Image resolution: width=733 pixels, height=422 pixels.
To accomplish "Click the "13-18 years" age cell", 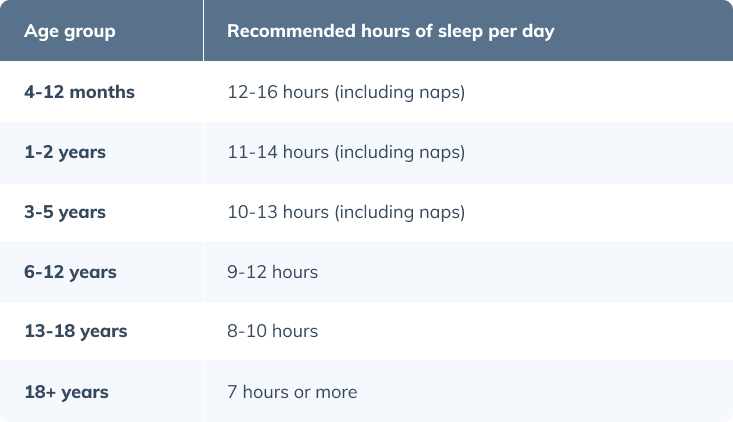I will [x=75, y=331].
